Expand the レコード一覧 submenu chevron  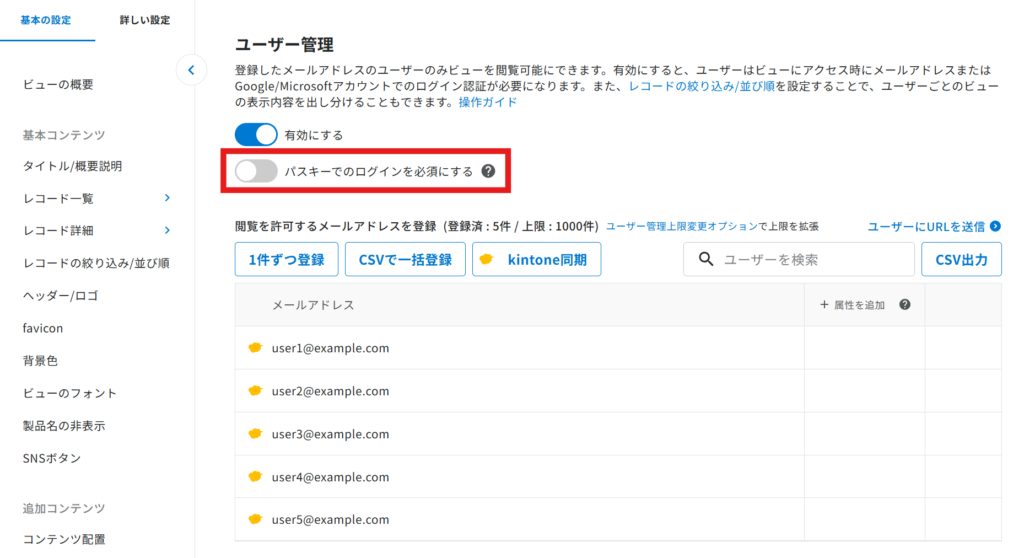(167, 198)
